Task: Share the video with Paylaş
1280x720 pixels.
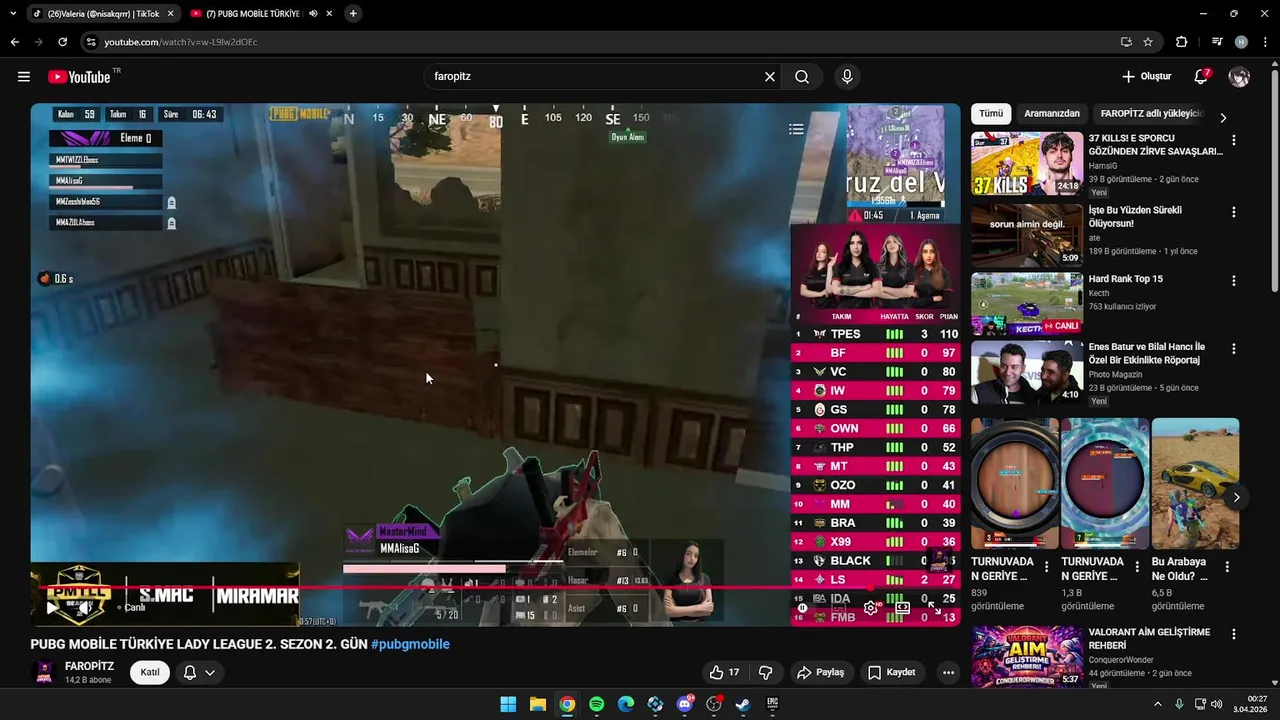Action: [820, 672]
